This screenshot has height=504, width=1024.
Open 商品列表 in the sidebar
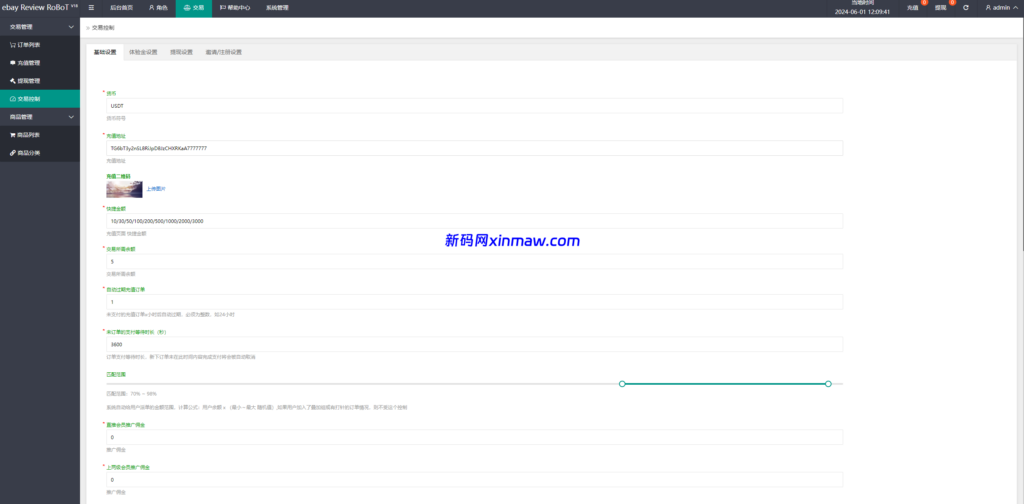click(40, 135)
